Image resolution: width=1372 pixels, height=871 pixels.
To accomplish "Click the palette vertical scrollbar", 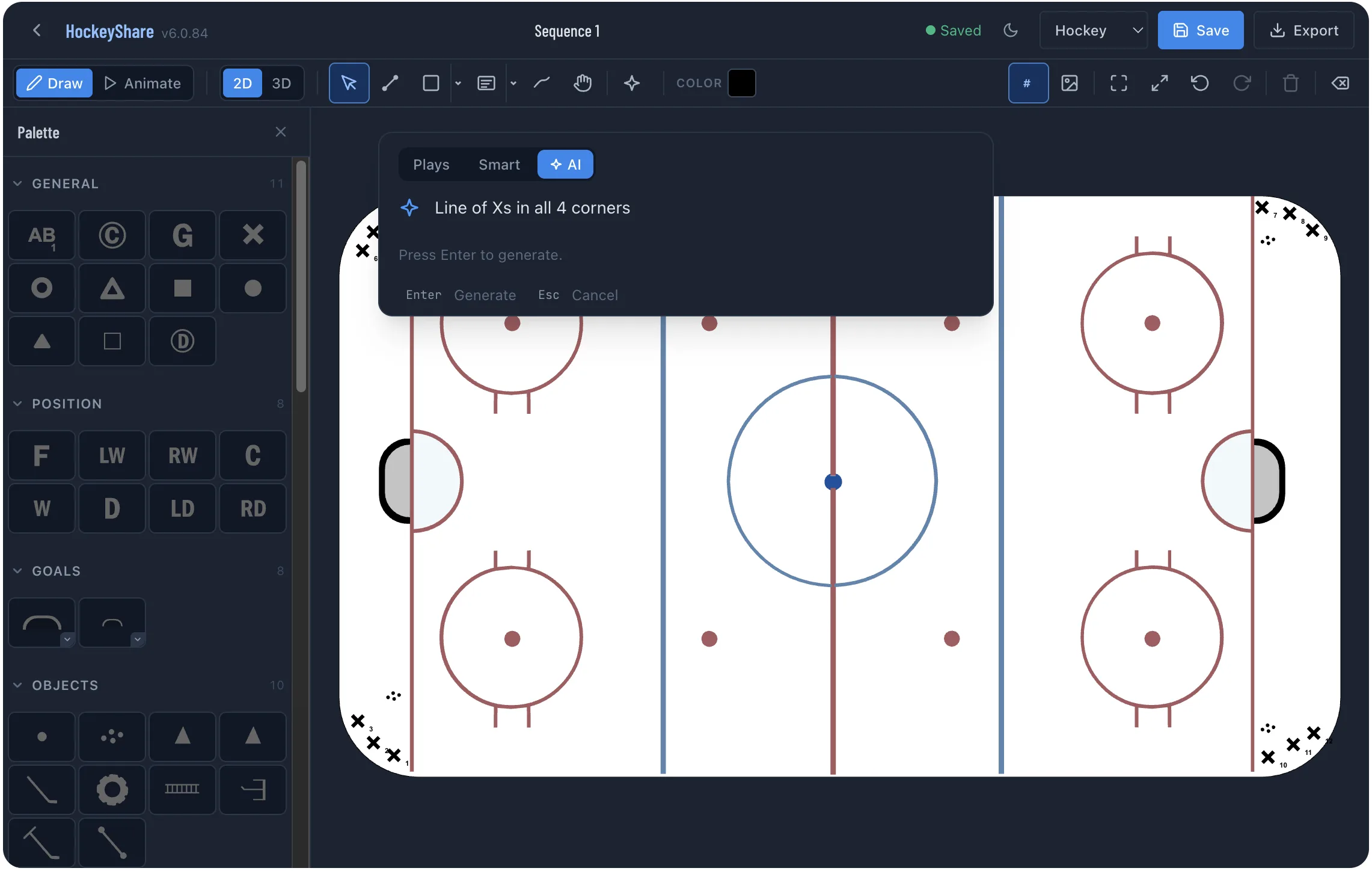I will pyautogui.click(x=301, y=277).
